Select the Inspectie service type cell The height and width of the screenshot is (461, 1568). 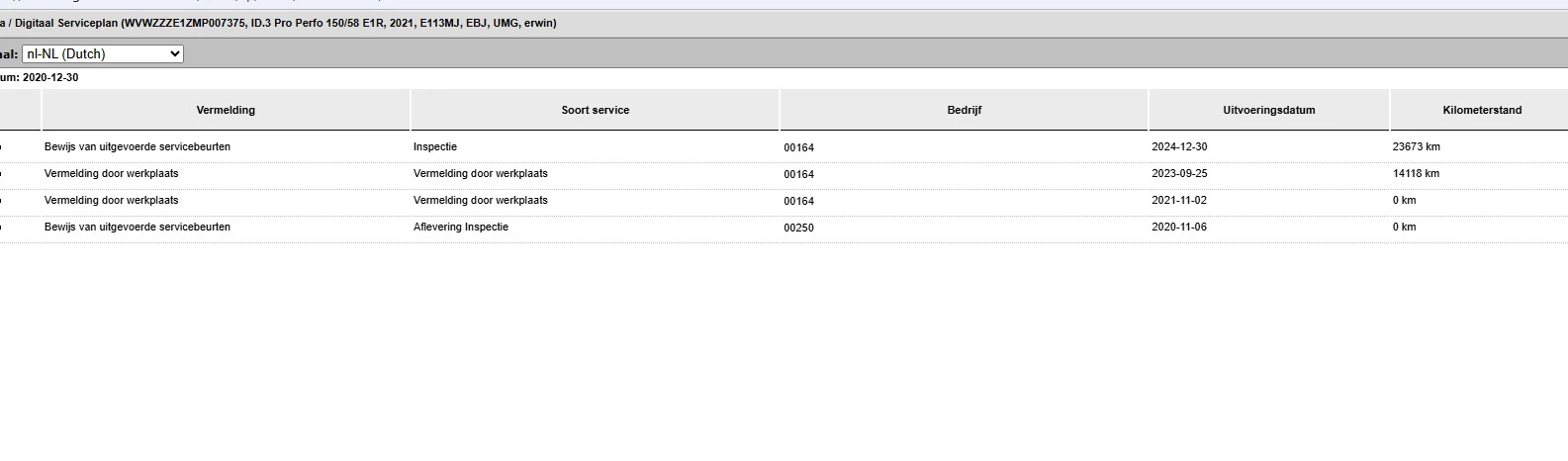click(x=435, y=146)
